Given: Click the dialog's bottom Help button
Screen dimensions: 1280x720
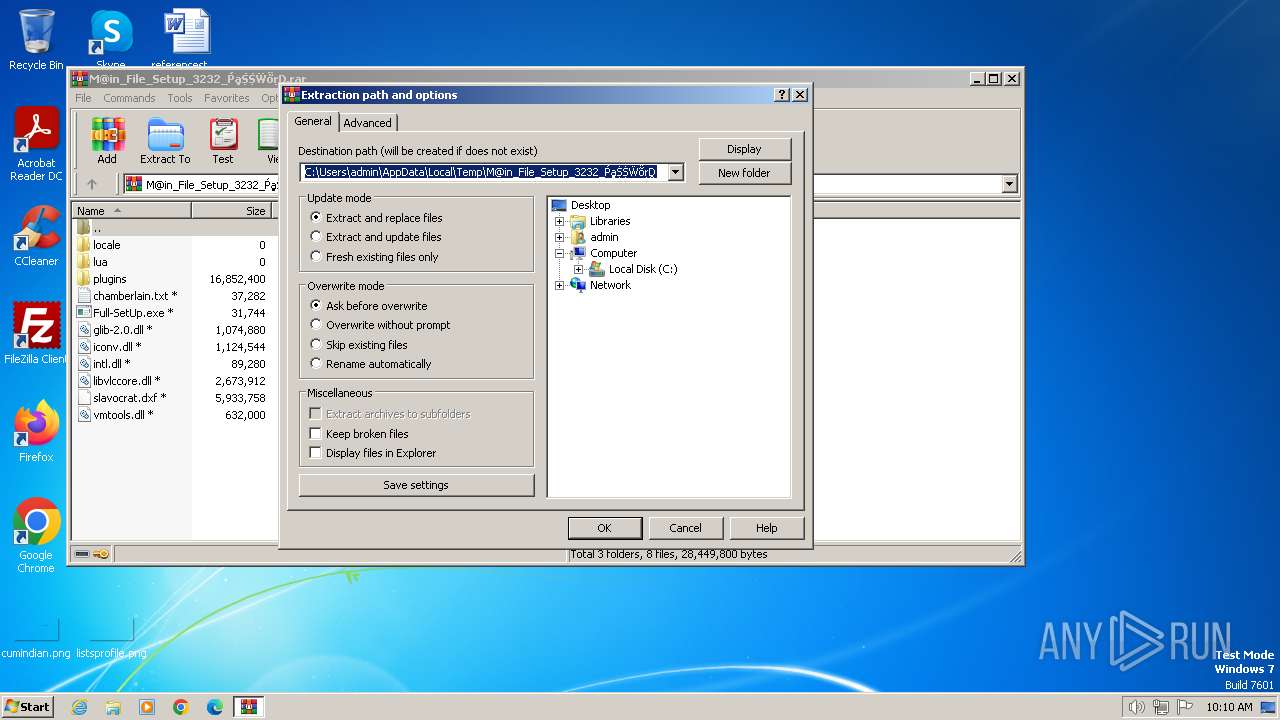Looking at the screenshot, I should pyautogui.click(x=766, y=528).
